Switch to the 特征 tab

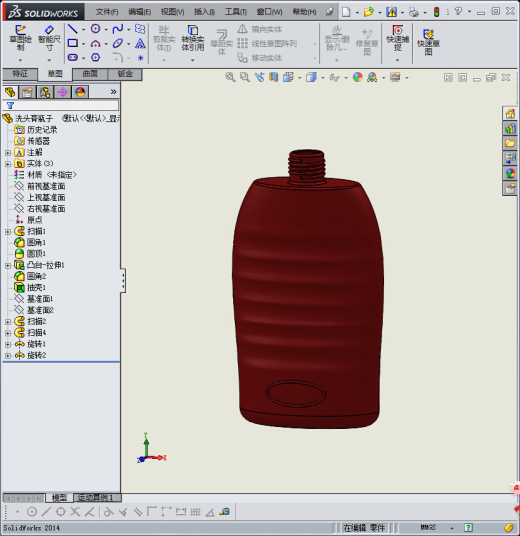tap(20, 74)
